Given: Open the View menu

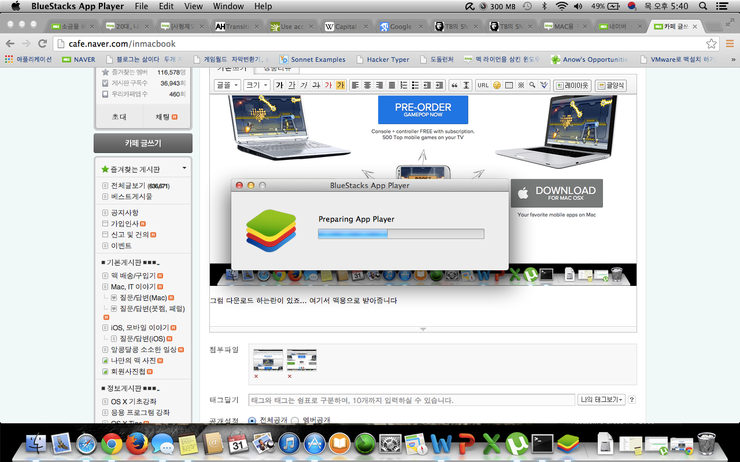Looking at the screenshot, I should [x=193, y=6].
